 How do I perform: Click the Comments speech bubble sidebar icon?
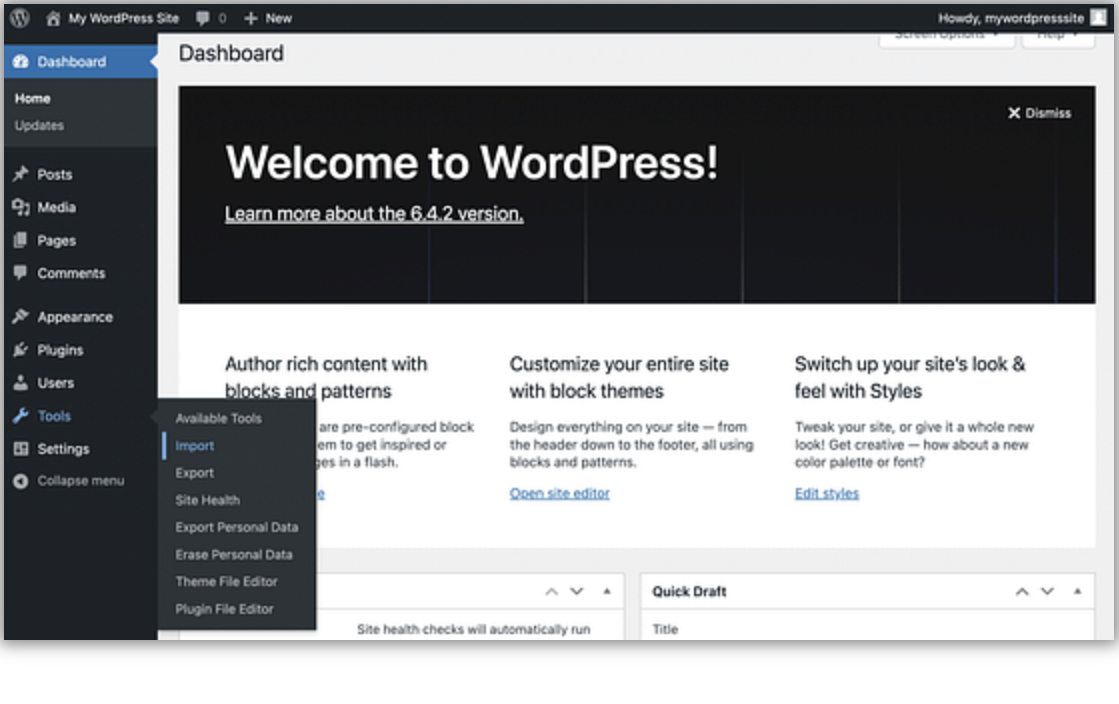[x=21, y=273]
